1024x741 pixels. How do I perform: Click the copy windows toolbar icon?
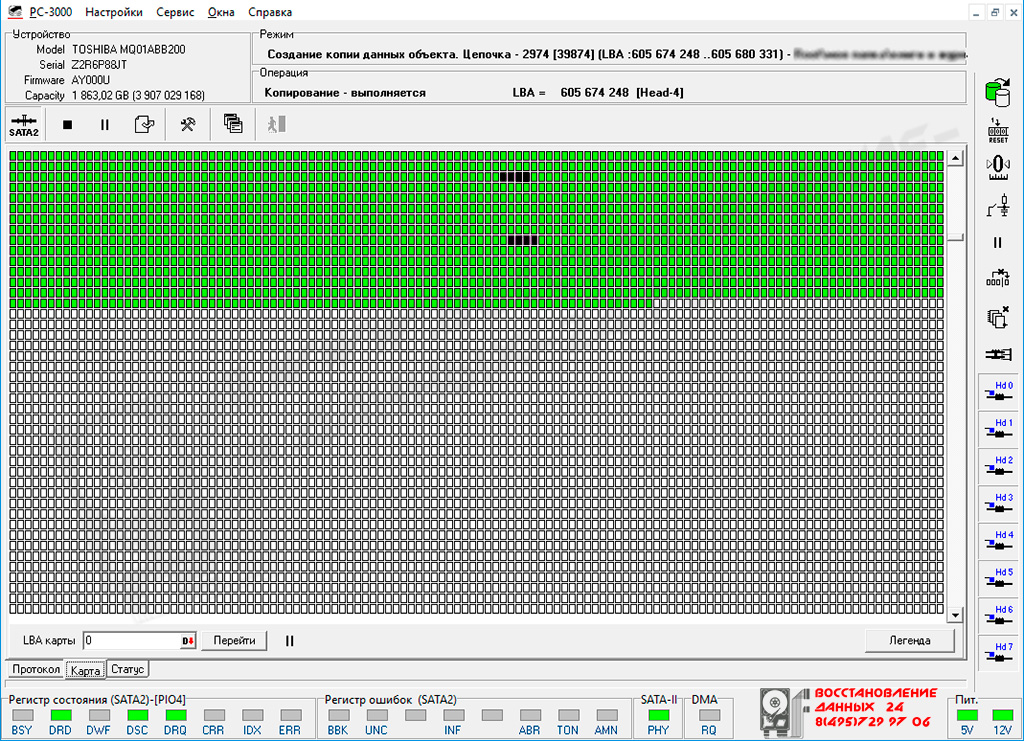pyautogui.click(x=233, y=123)
